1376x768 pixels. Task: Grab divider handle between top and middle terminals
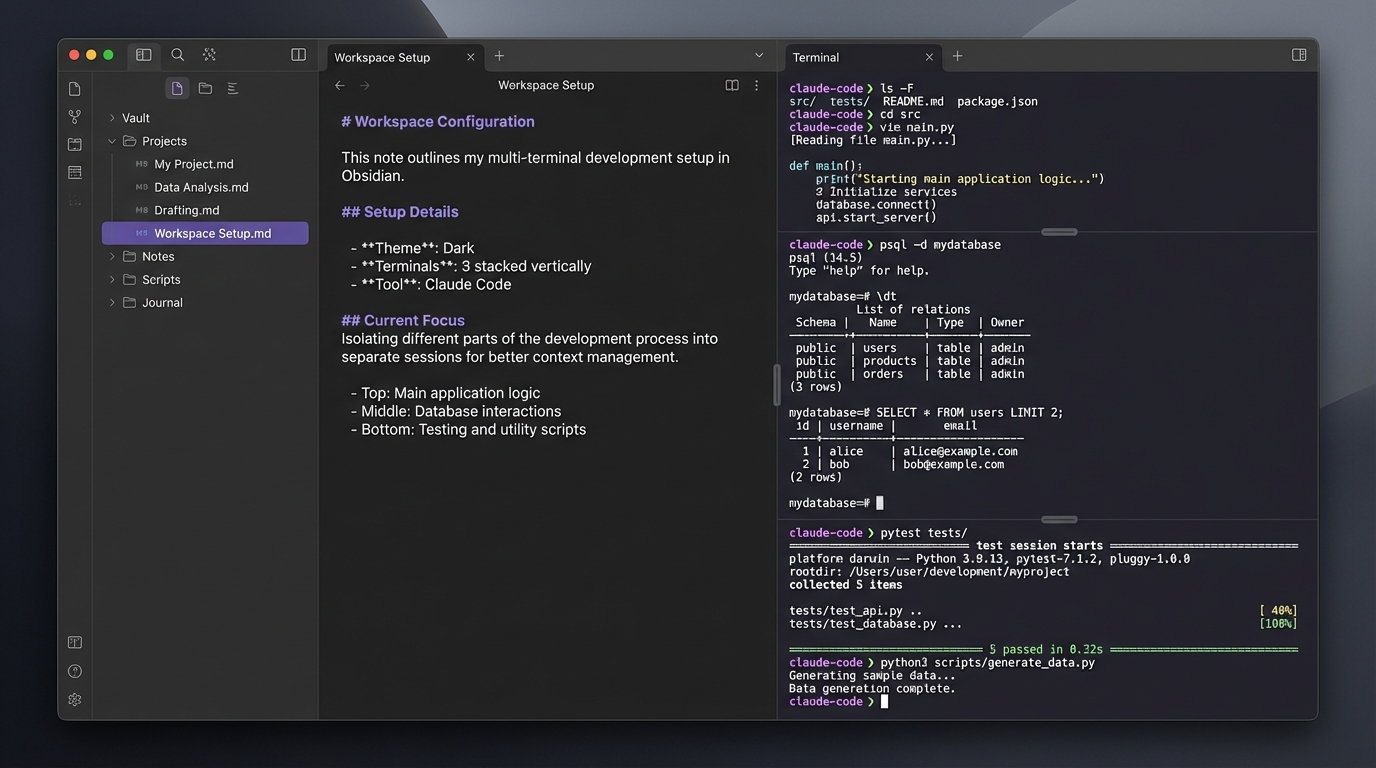click(1059, 232)
